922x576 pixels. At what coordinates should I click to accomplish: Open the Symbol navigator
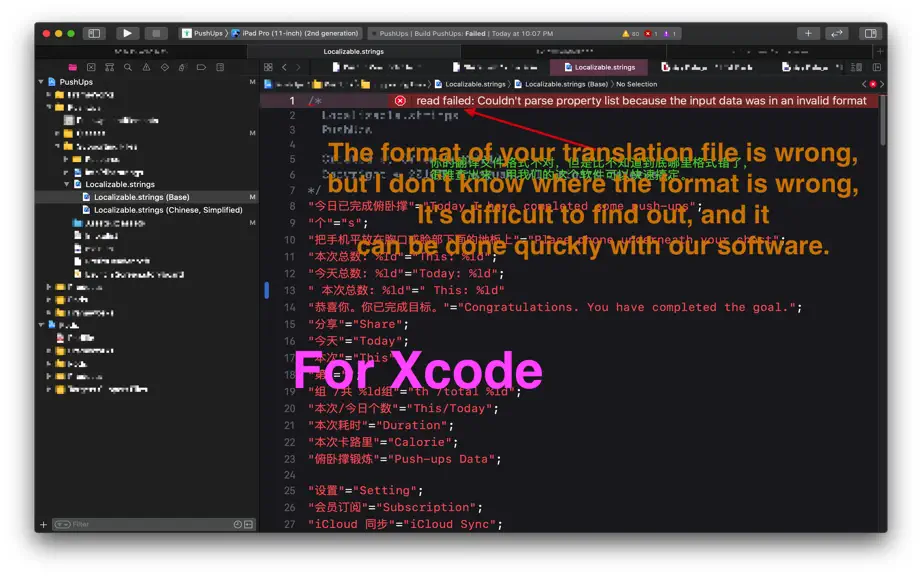point(109,68)
